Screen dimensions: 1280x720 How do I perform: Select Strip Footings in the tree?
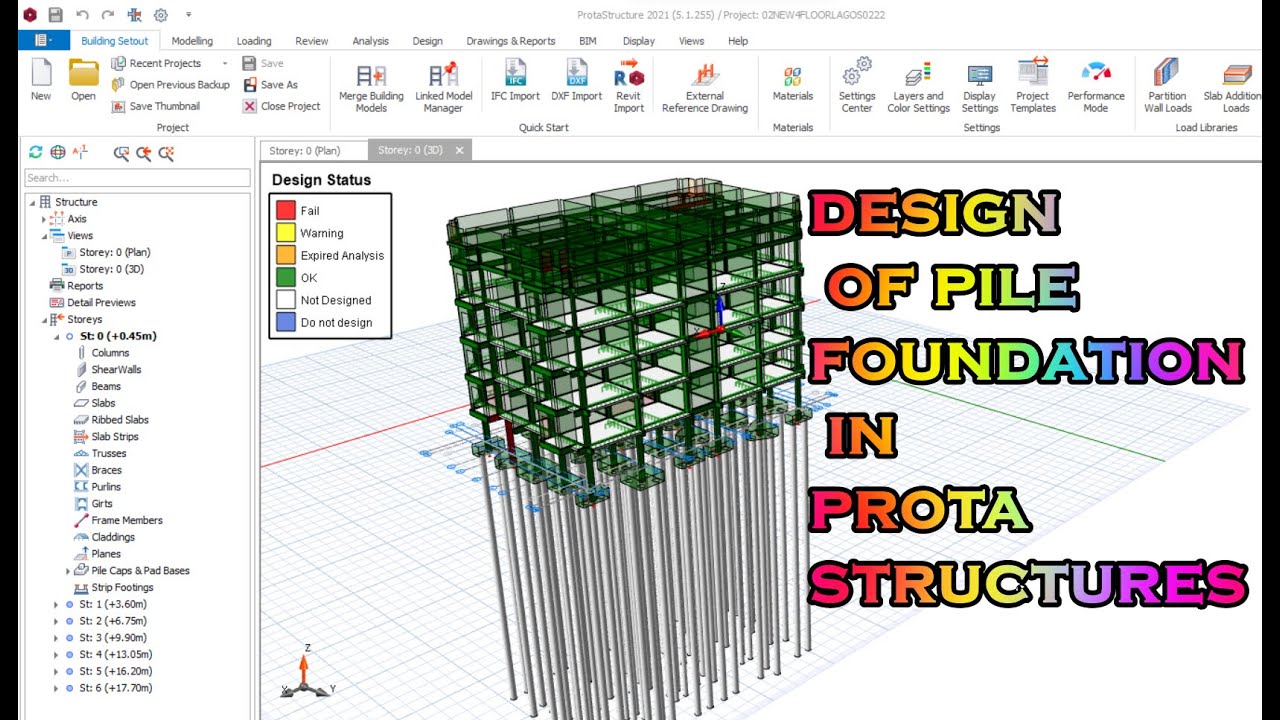pos(122,588)
